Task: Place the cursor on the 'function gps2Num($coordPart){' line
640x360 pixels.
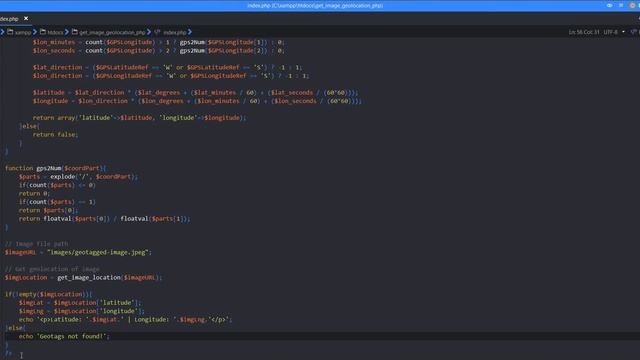Action: (56, 168)
